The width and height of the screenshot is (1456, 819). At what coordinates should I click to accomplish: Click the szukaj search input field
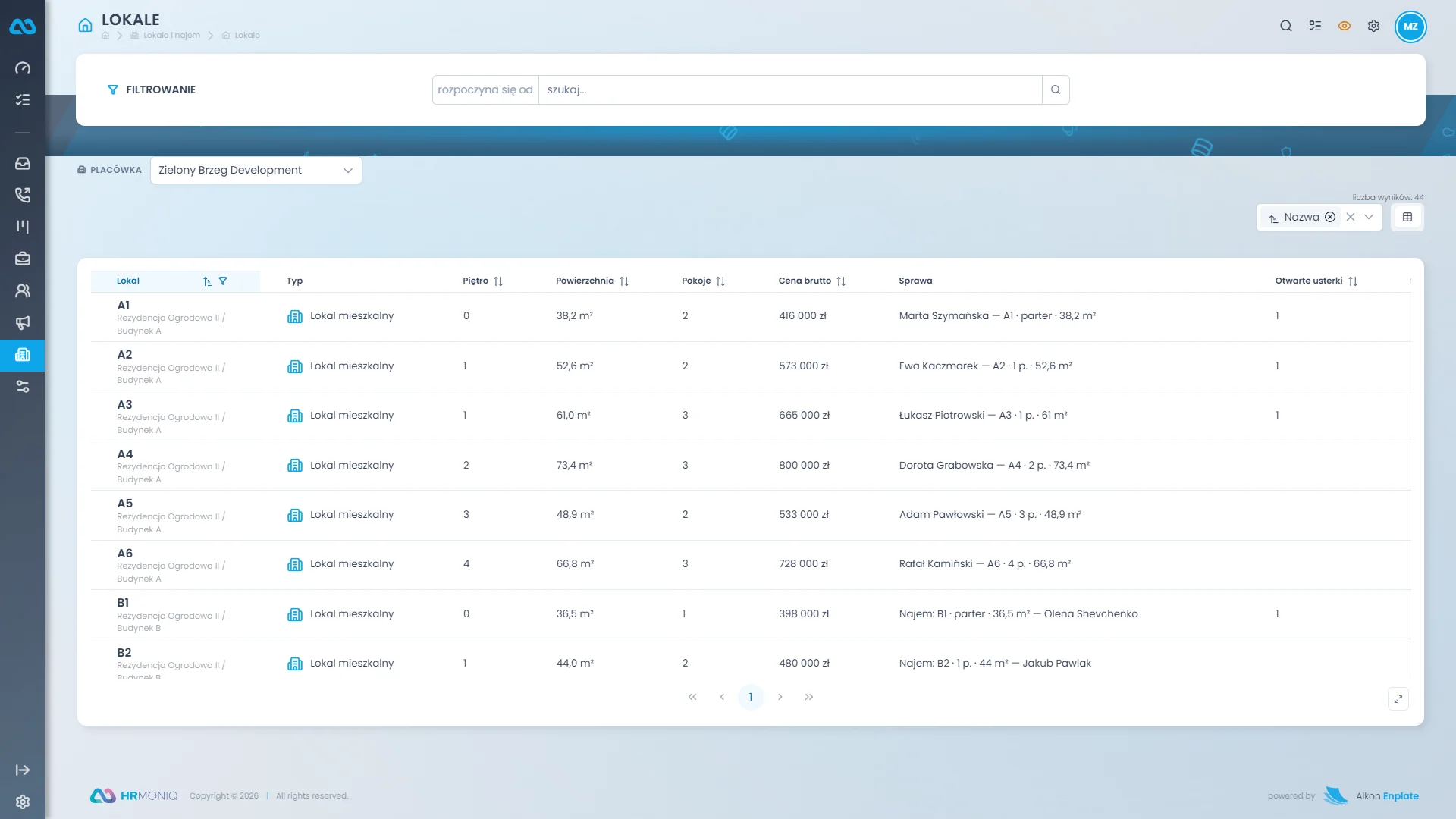790,89
